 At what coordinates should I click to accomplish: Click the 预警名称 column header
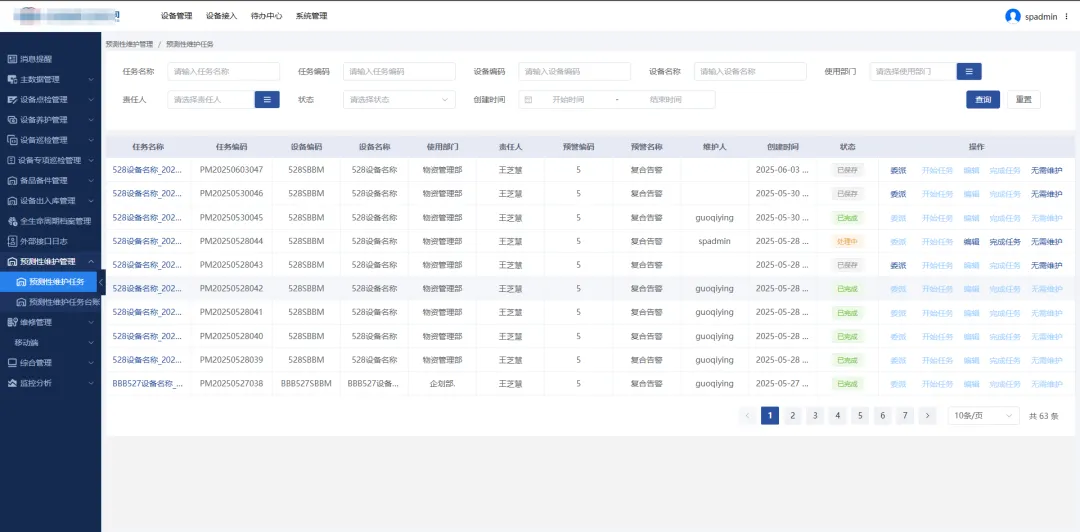647,147
